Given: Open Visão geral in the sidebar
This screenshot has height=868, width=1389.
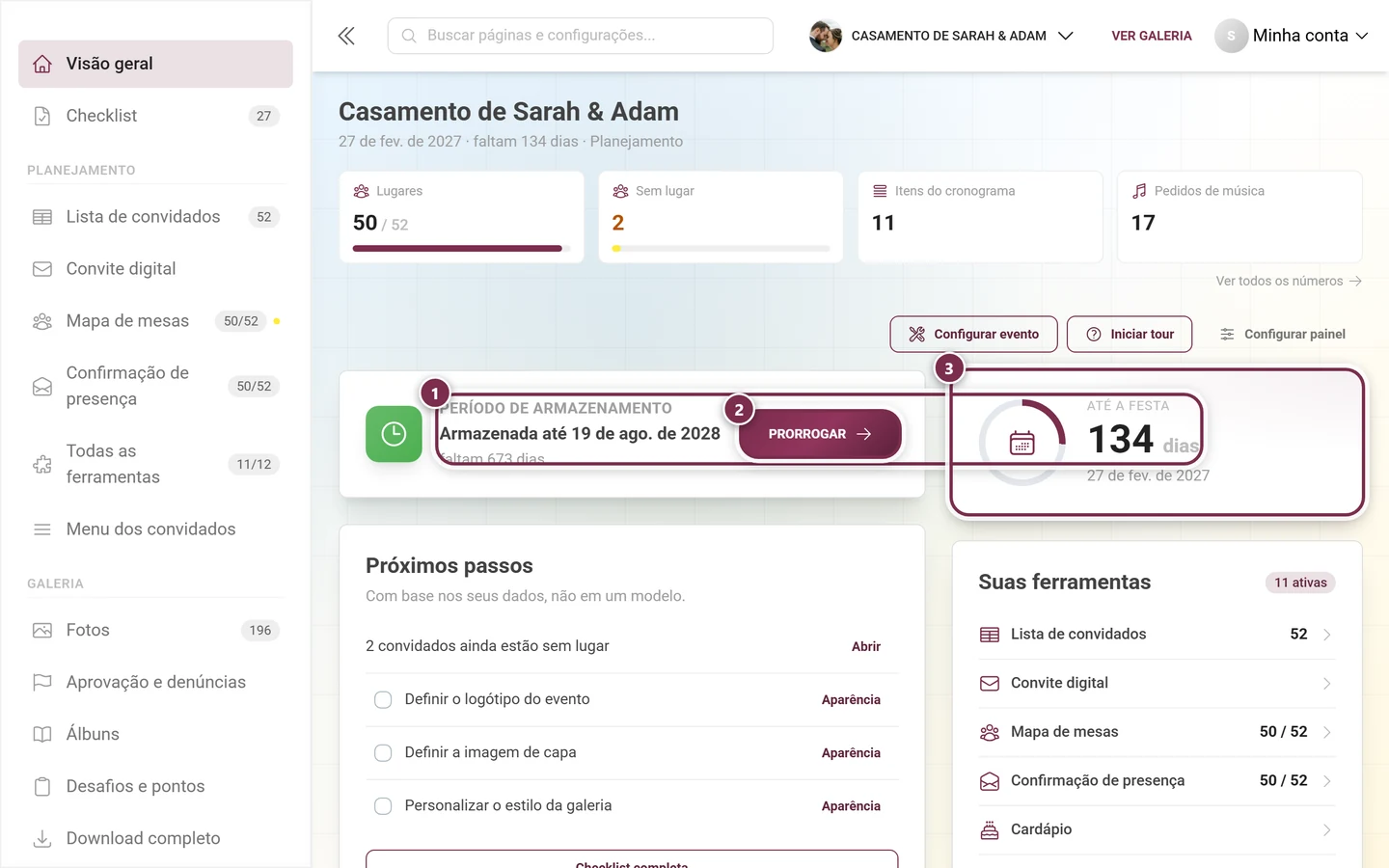Looking at the screenshot, I should 155,64.
